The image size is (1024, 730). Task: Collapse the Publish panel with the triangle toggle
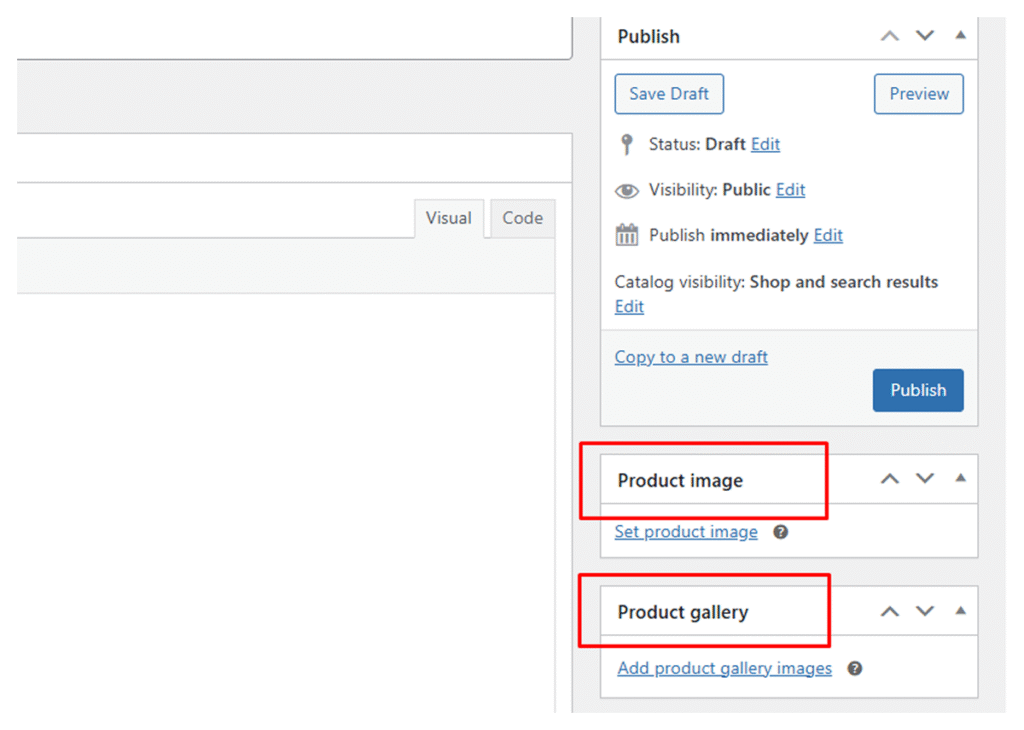[960, 35]
